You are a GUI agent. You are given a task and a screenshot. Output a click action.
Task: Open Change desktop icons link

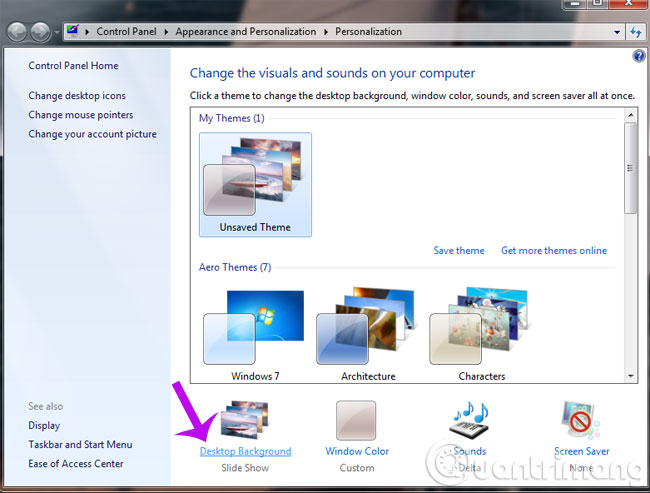77,96
